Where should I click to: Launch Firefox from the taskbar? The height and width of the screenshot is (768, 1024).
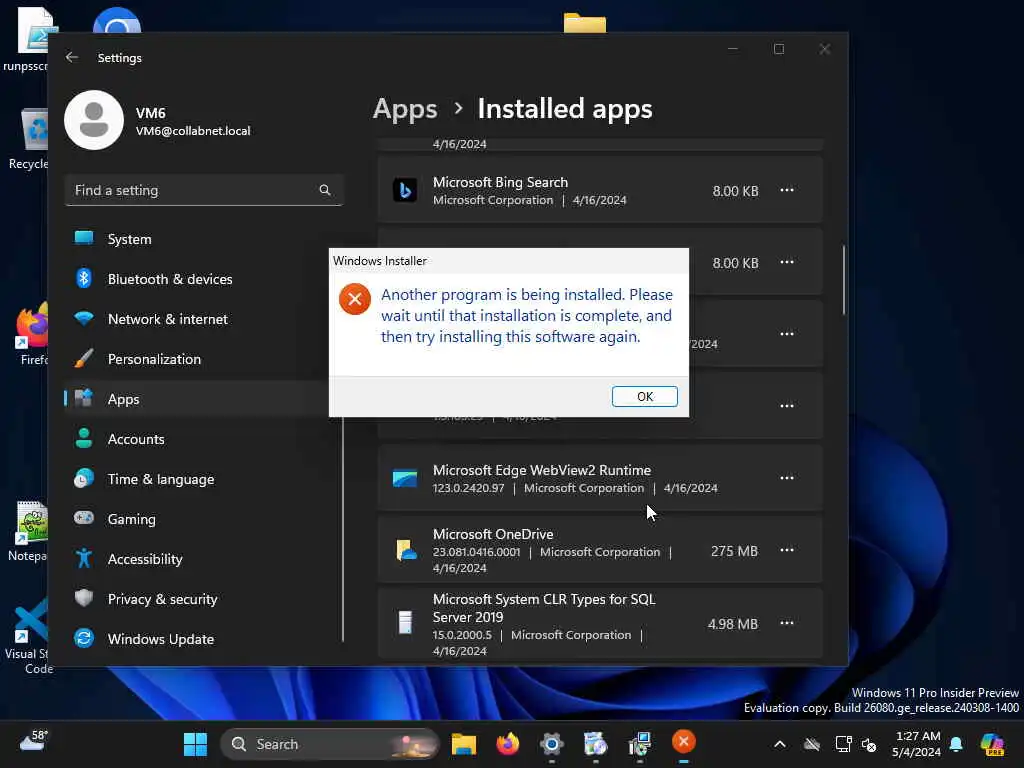pos(507,743)
